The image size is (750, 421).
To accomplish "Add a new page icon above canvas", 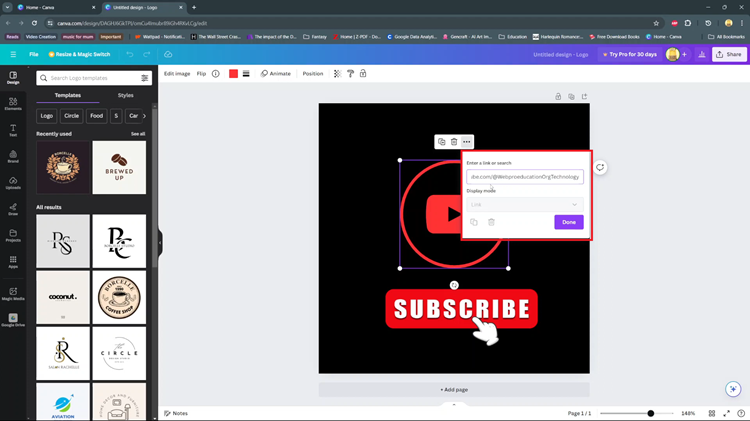I will point(584,97).
